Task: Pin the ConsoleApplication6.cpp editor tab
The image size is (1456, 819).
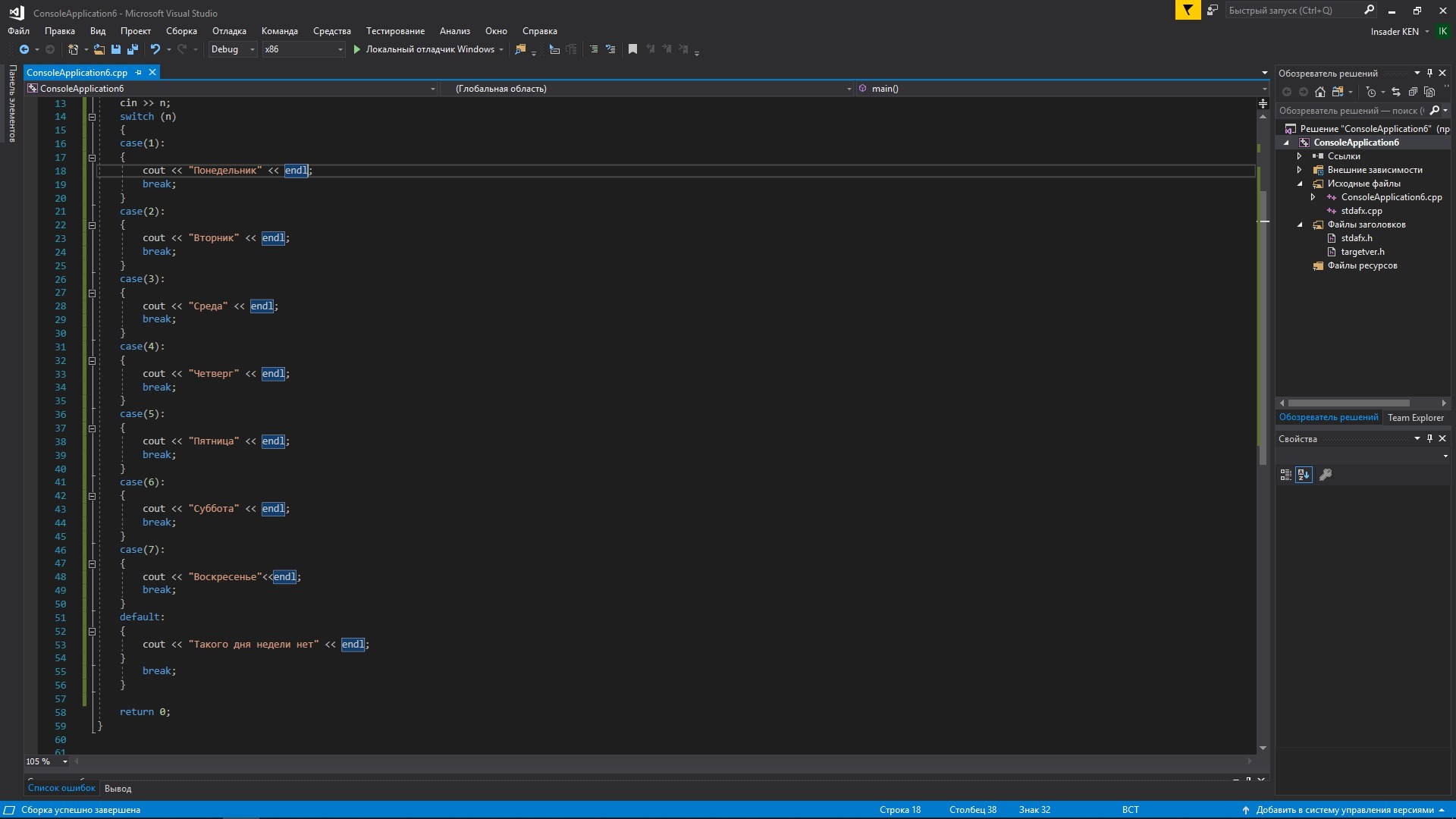Action: pos(138,73)
